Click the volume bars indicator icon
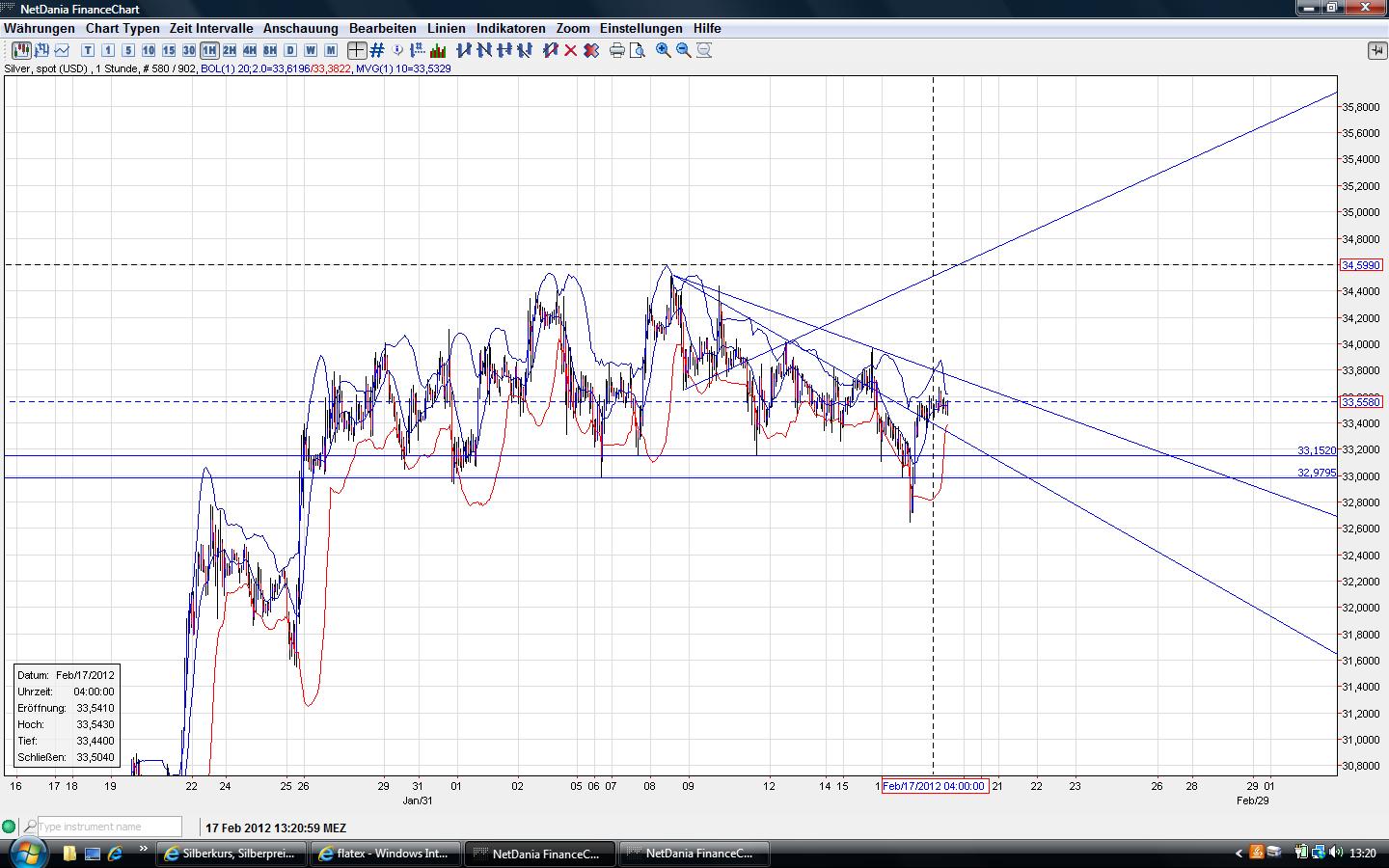Image resolution: width=1389 pixels, height=868 pixels. coord(438,50)
